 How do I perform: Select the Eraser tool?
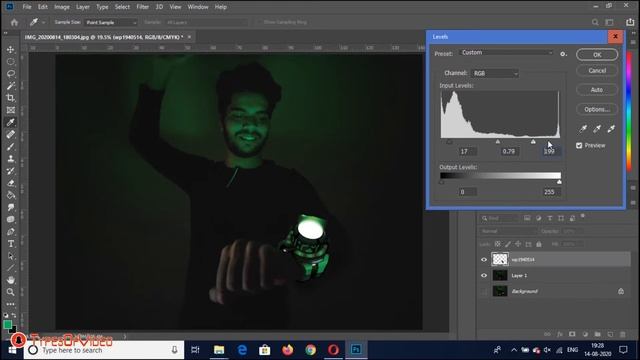tap(11, 183)
